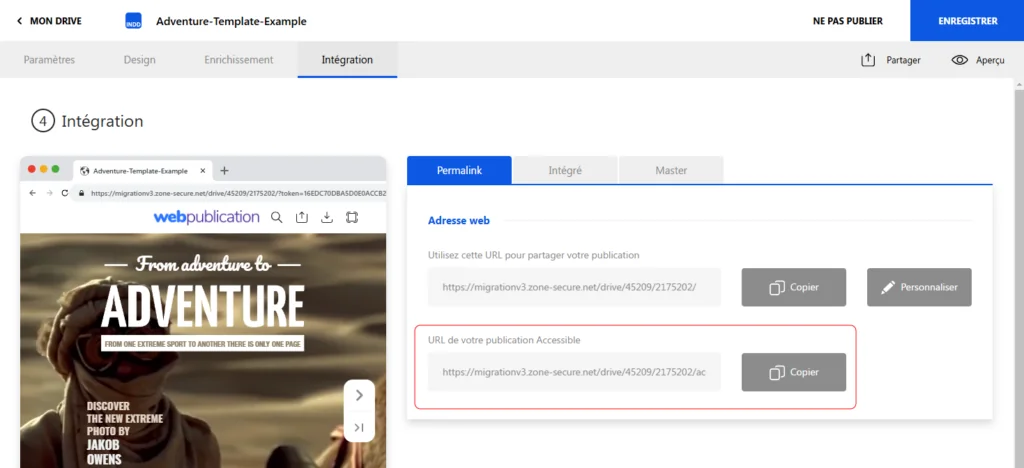Click the webpublication logo
1024x468 pixels.
coord(206,217)
